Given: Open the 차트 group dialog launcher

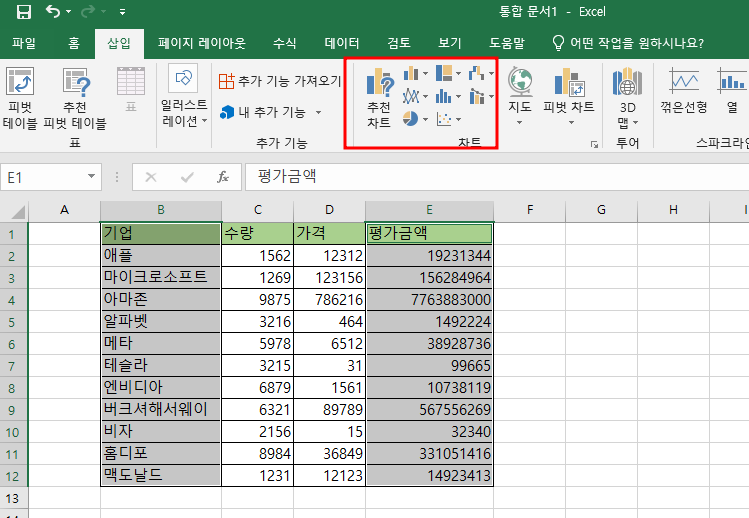Looking at the screenshot, I should coord(594,144).
